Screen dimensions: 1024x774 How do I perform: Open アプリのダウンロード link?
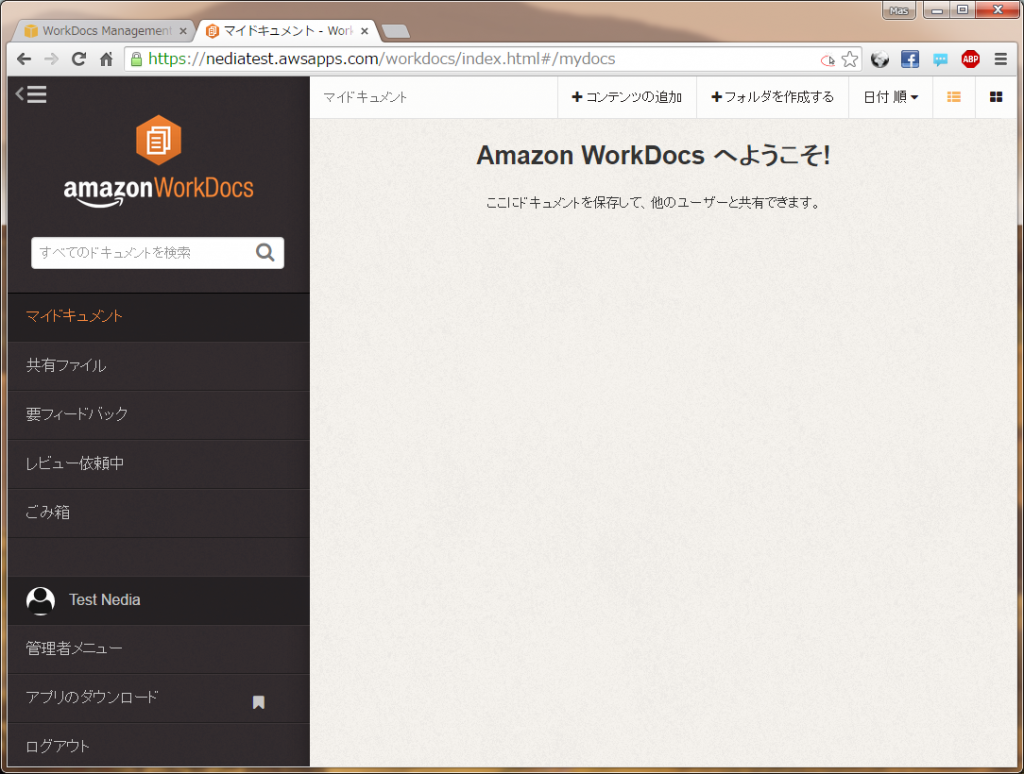[x=92, y=697]
